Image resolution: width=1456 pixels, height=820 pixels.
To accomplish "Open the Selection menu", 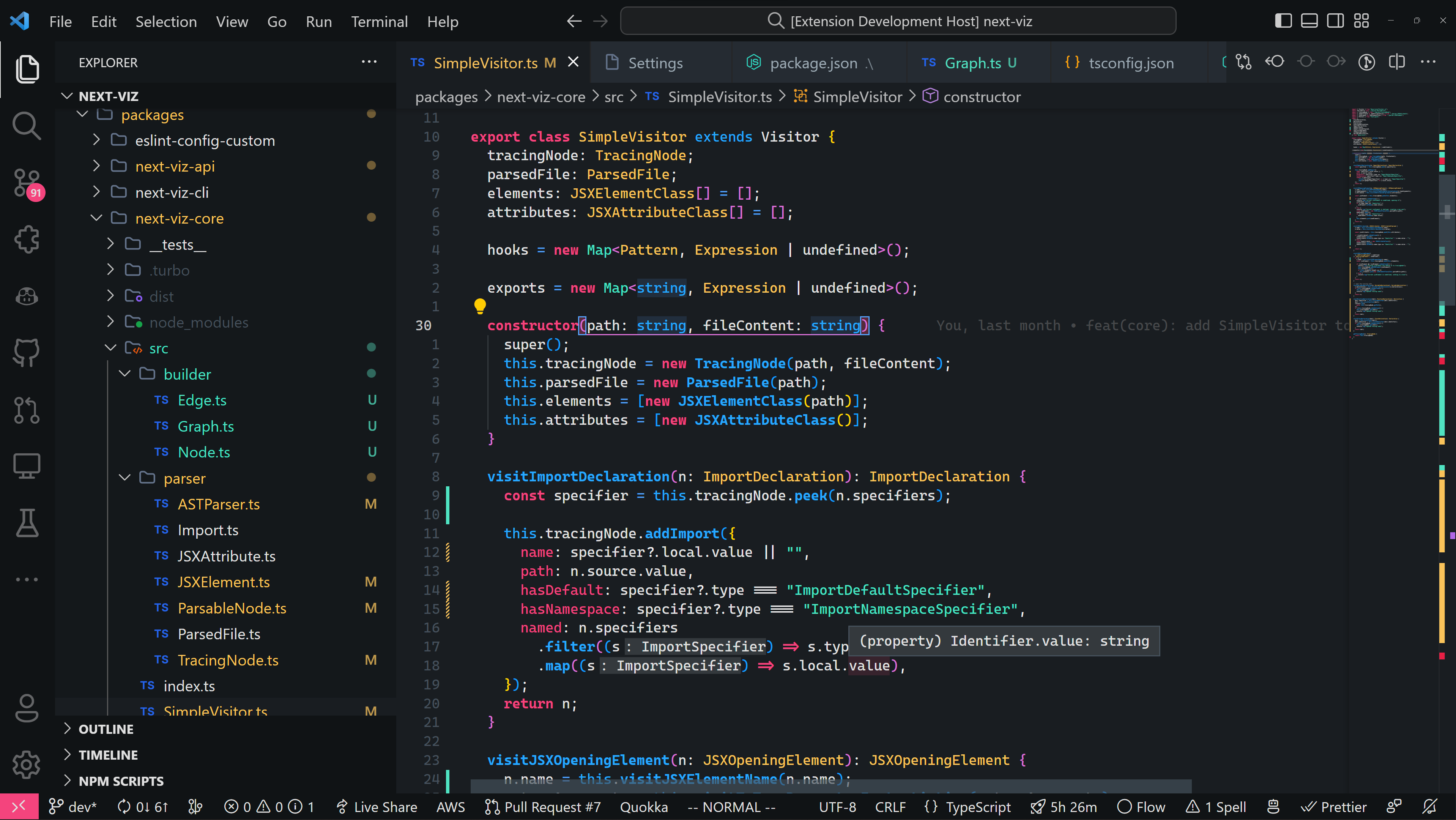I will coord(166,22).
